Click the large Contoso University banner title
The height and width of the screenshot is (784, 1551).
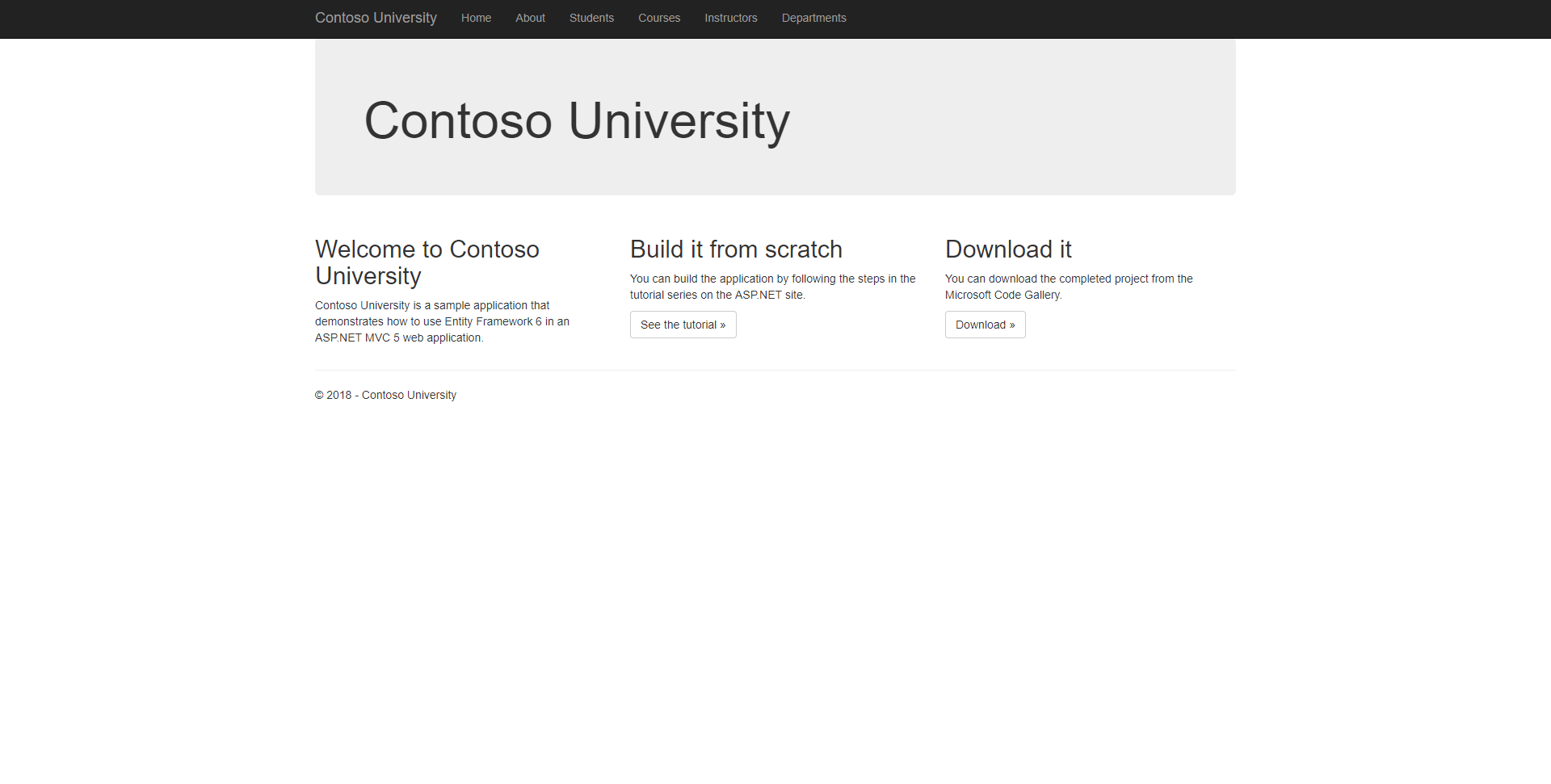(x=577, y=121)
